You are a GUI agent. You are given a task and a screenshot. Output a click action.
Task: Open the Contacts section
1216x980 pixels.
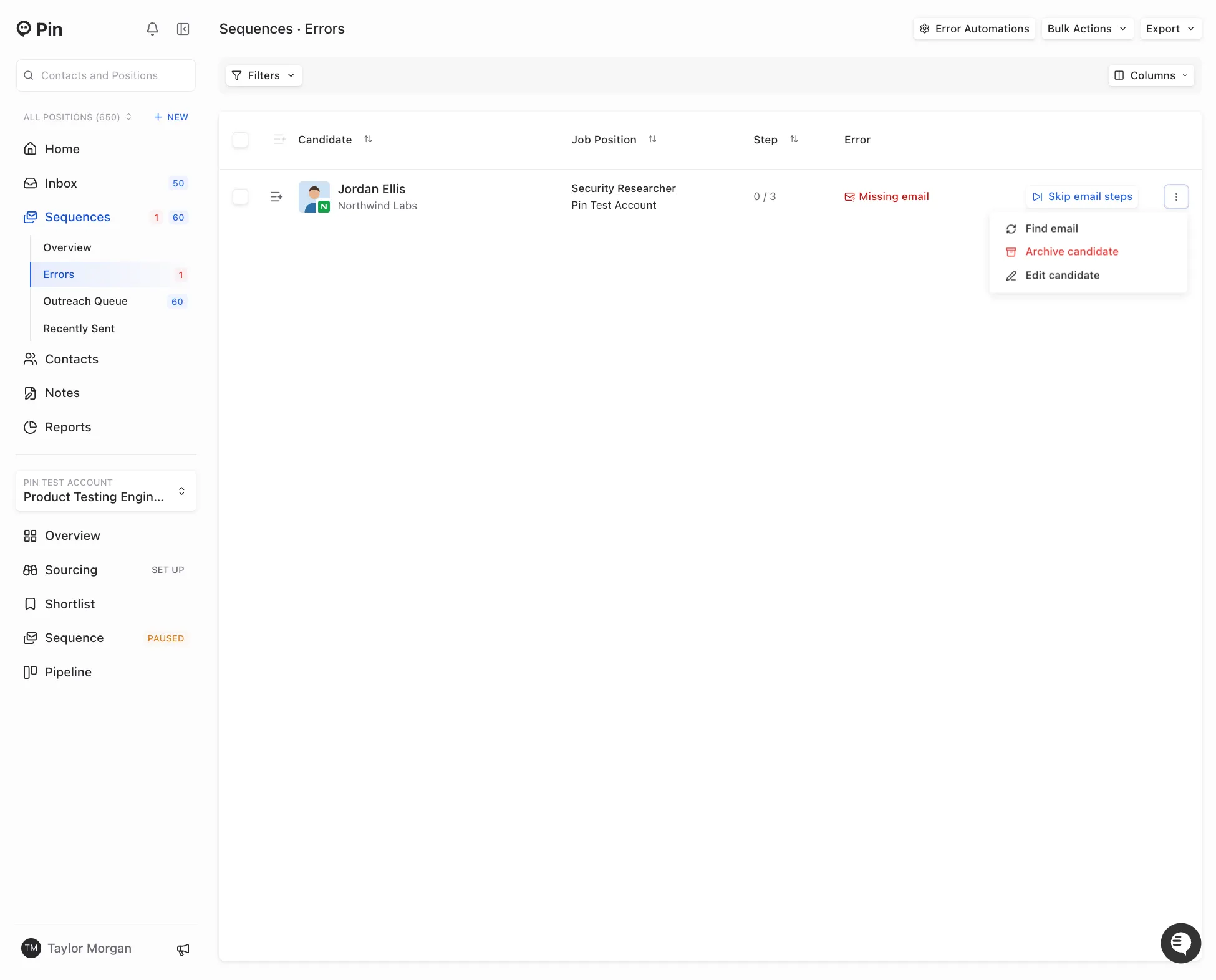[106, 359]
